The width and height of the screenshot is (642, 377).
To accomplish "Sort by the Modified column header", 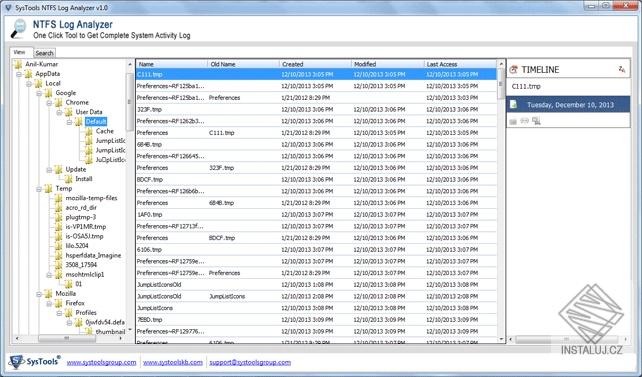I will point(387,64).
